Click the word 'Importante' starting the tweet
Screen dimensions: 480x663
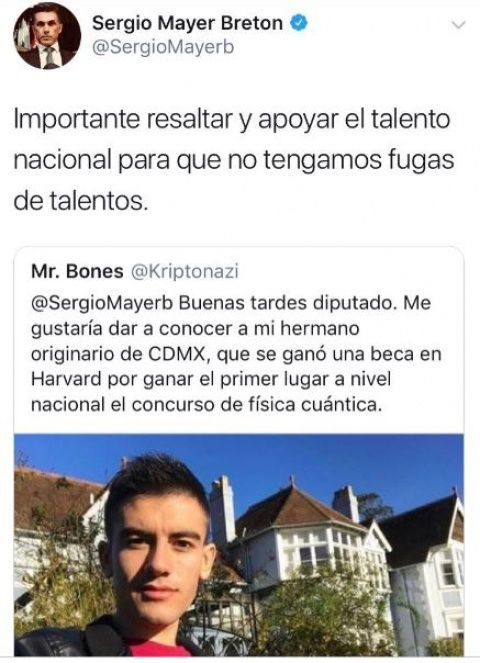point(77,121)
